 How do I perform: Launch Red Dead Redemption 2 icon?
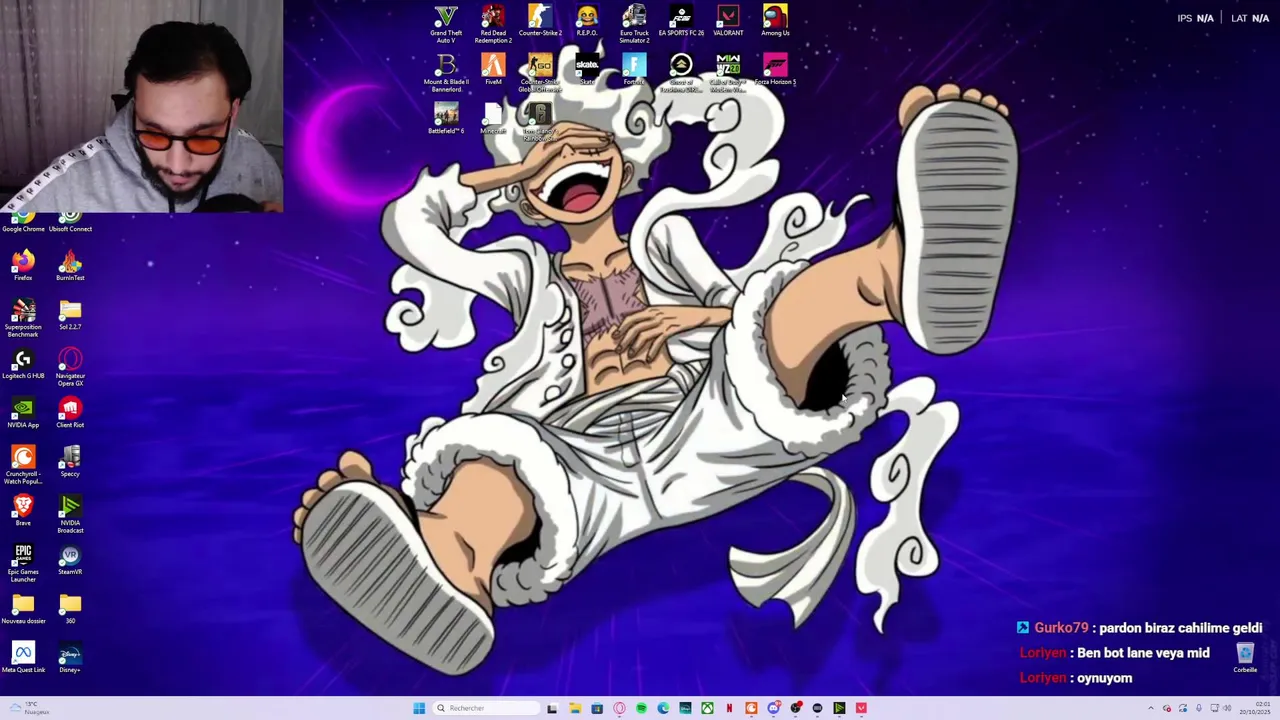[493, 24]
